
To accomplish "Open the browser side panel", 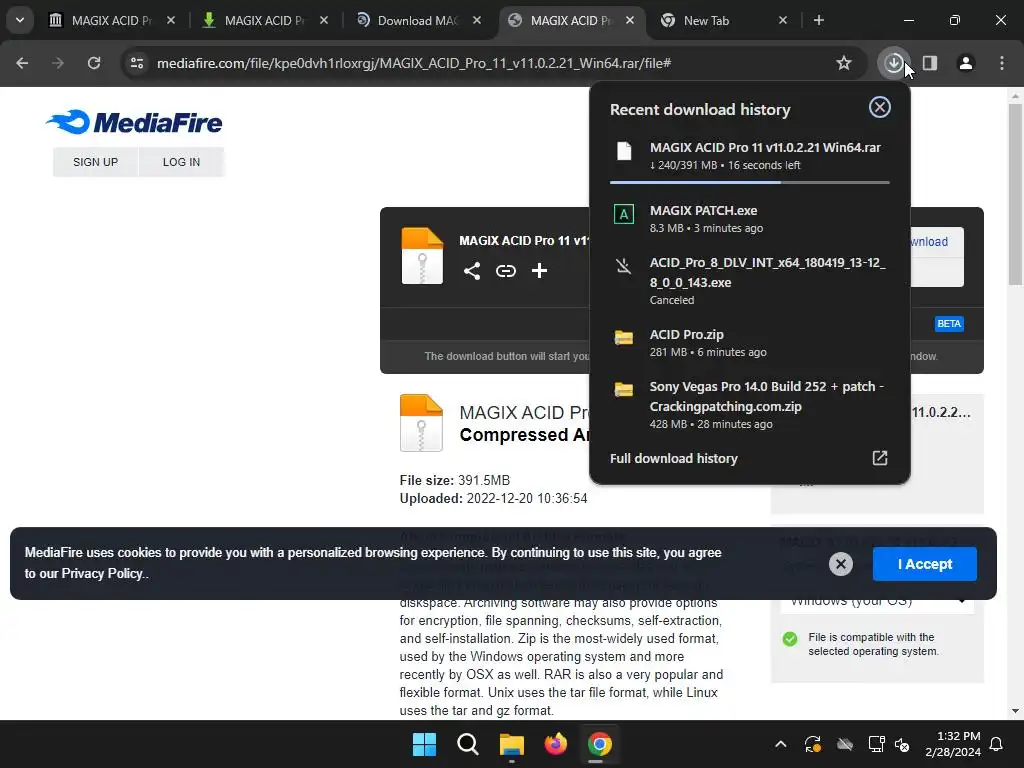I will [930, 63].
